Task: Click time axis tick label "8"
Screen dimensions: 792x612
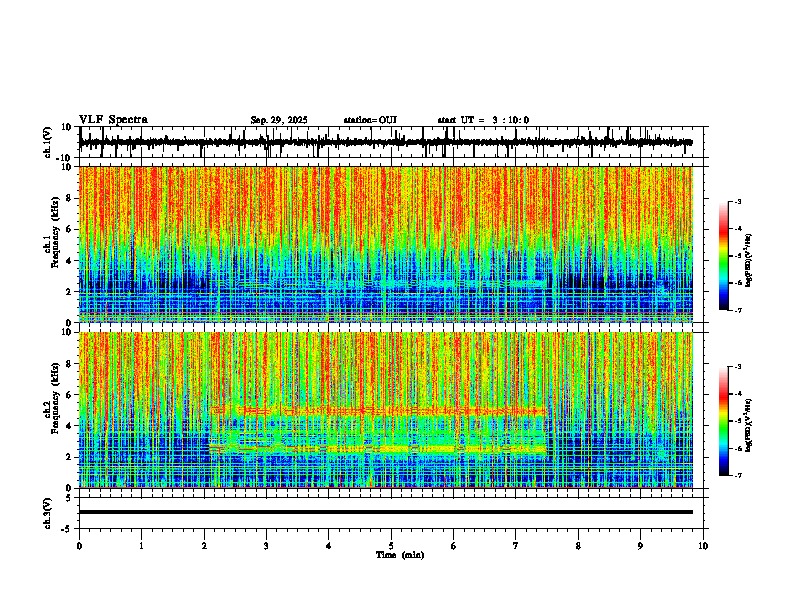Action: click(578, 546)
